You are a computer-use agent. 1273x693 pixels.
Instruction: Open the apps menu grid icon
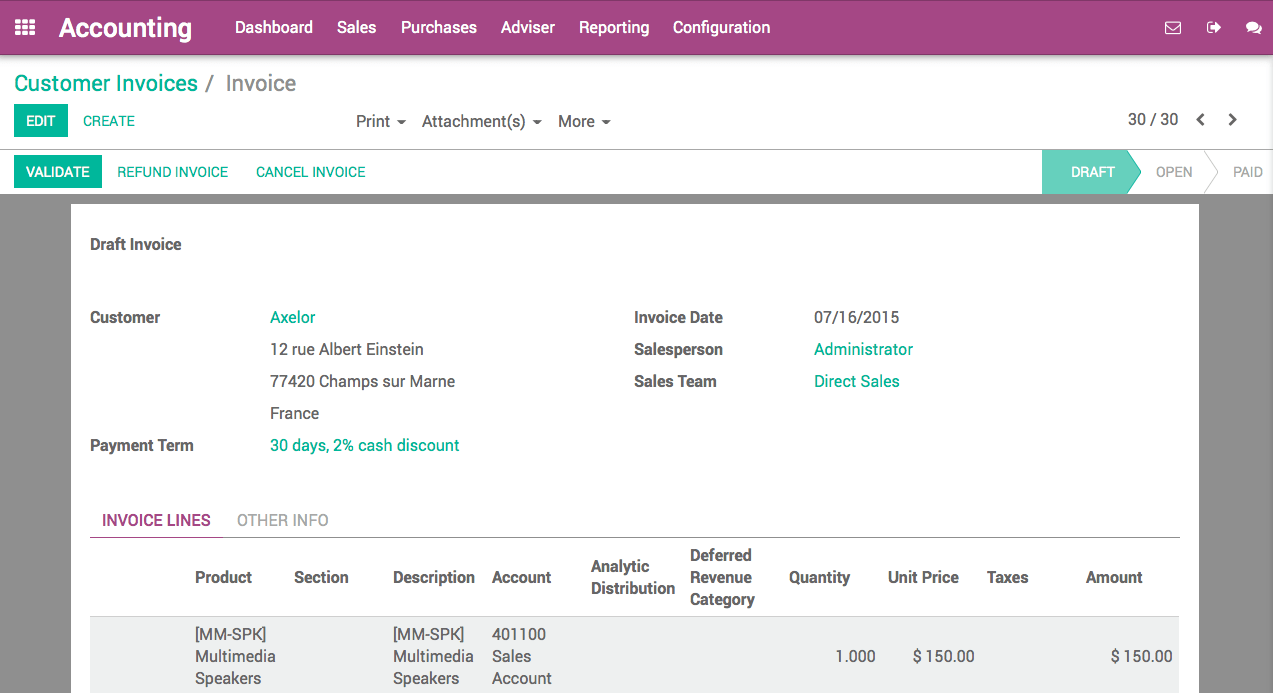(x=24, y=27)
